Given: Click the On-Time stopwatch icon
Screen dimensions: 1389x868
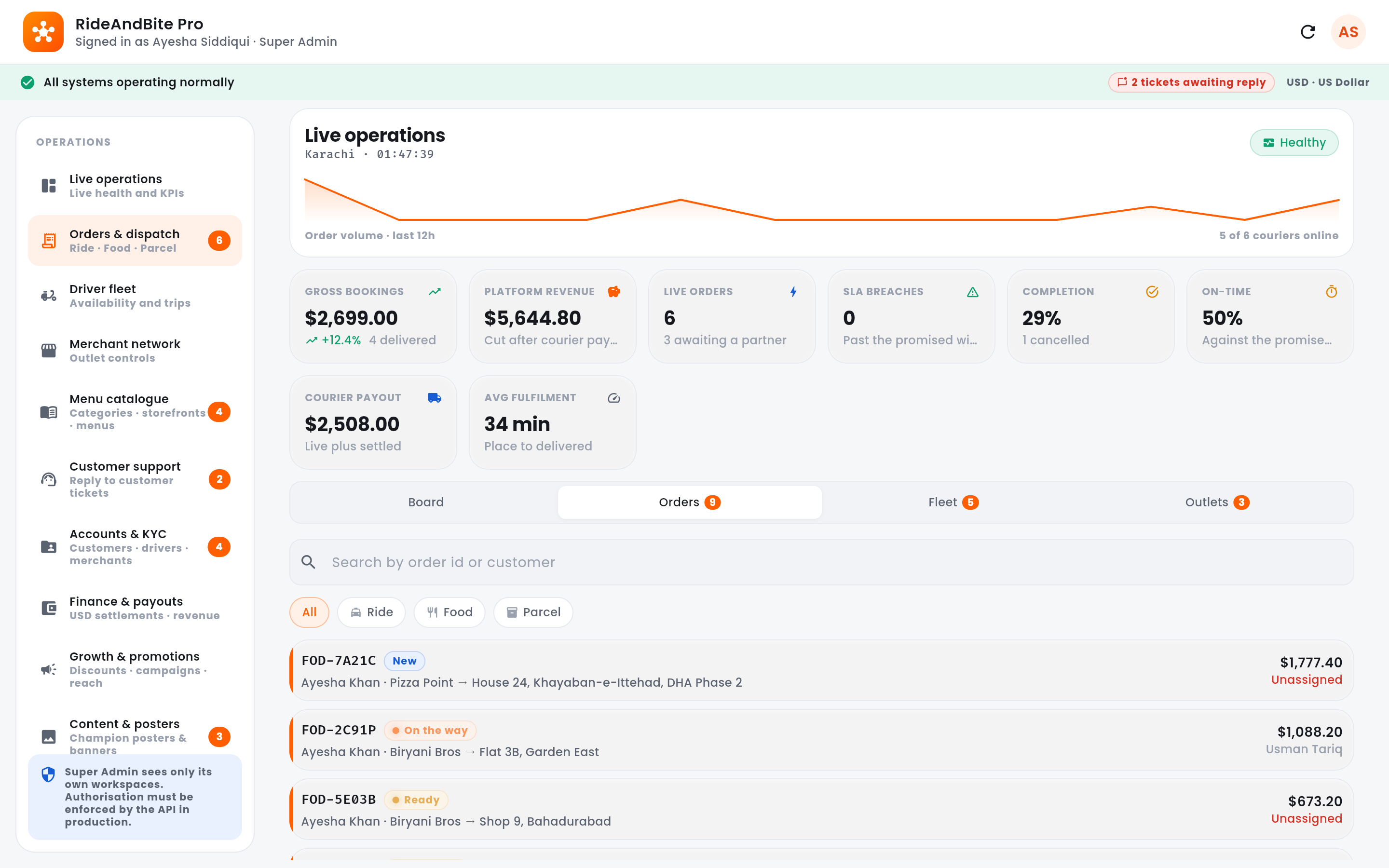Looking at the screenshot, I should [x=1332, y=292].
